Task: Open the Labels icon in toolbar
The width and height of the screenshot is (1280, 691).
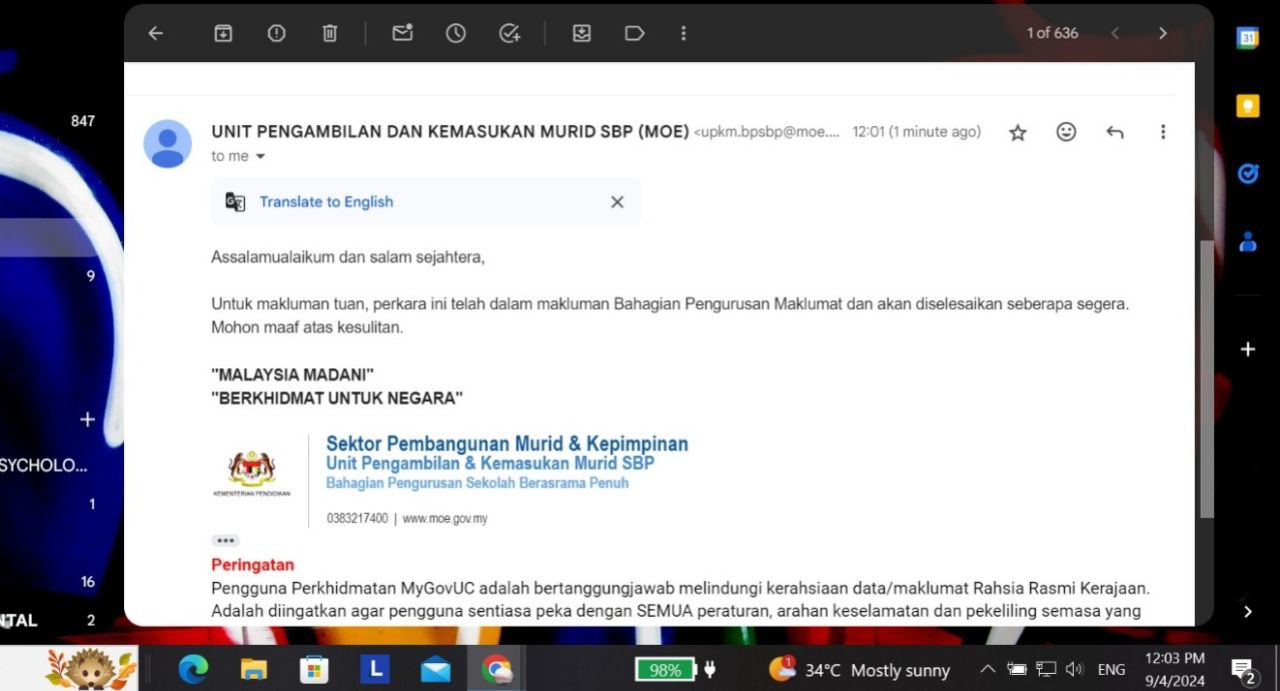Action: pos(634,33)
